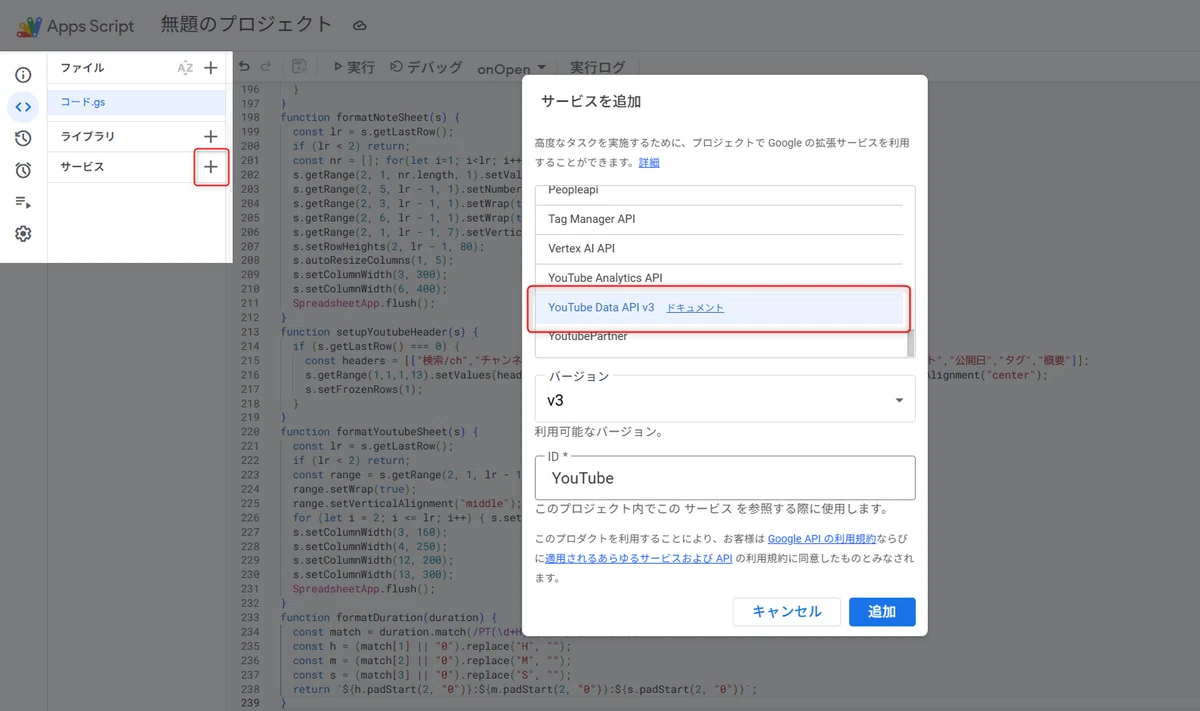Open the onOpen function dropdown
The height and width of the screenshot is (711, 1200).
point(512,68)
